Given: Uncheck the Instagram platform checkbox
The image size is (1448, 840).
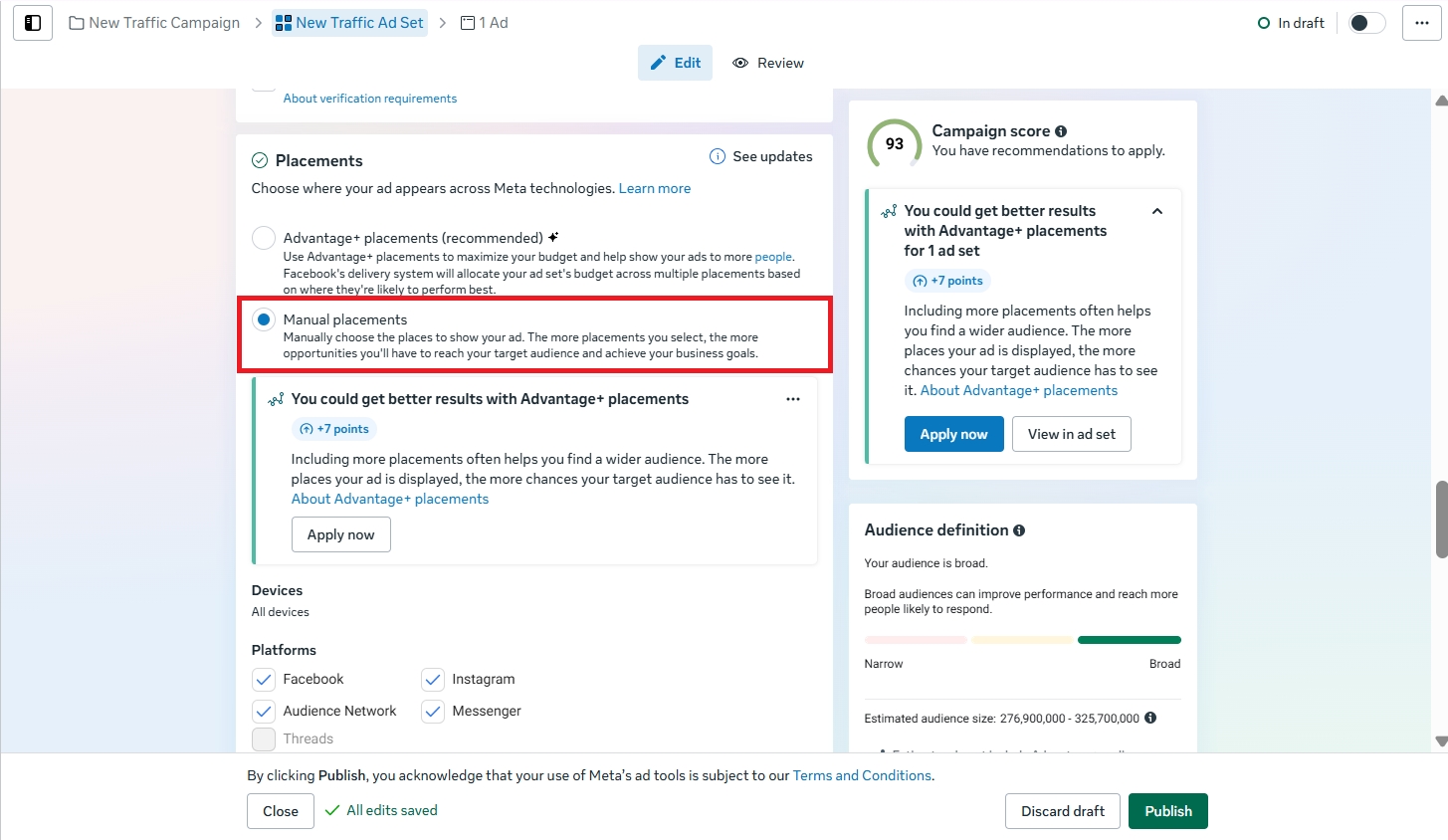Looking at the screenshot, I should (433, 680).
